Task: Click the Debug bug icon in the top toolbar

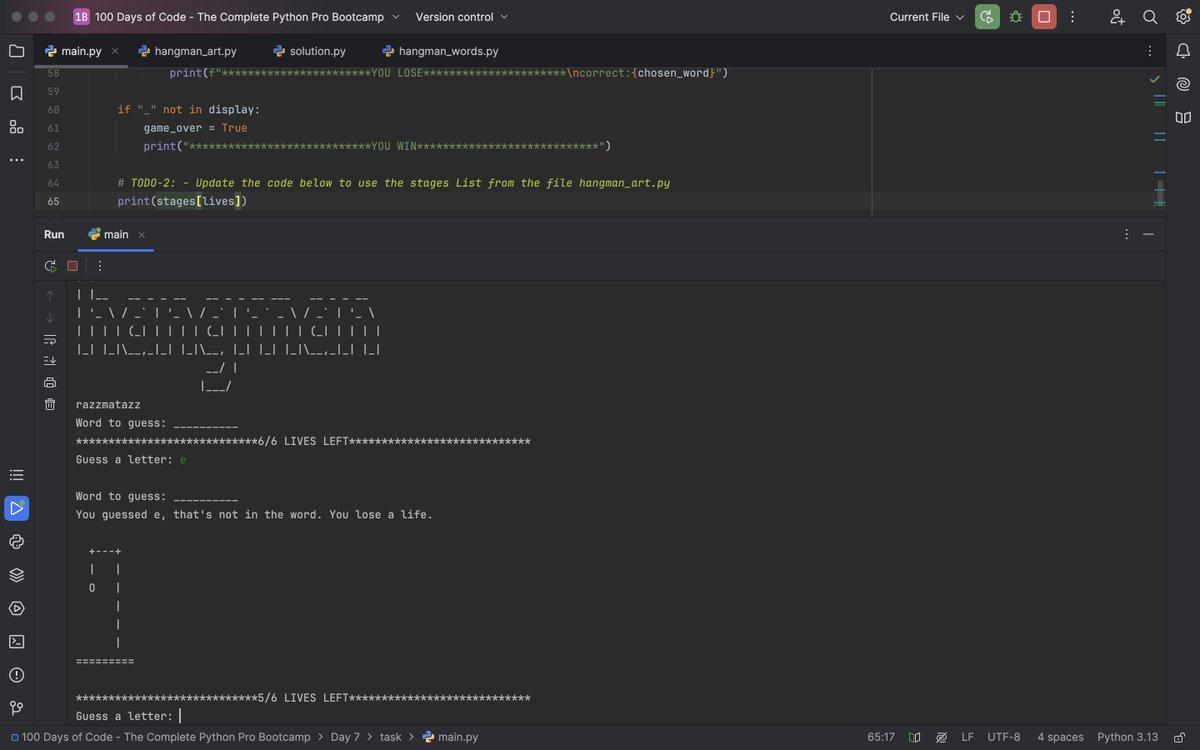Action: tap(1016, 17)
